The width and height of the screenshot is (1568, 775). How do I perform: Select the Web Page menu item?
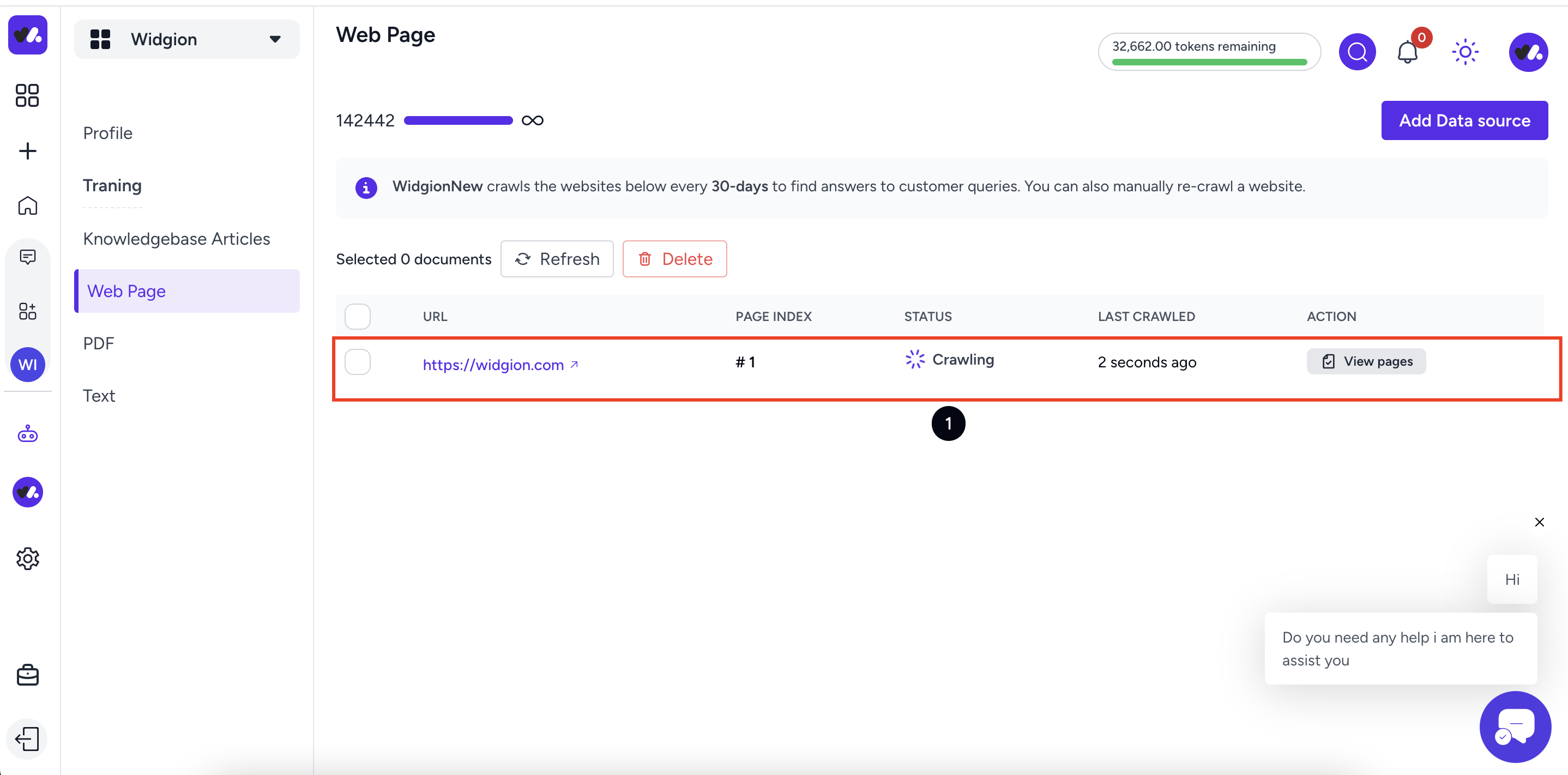(x=187, y=291)
